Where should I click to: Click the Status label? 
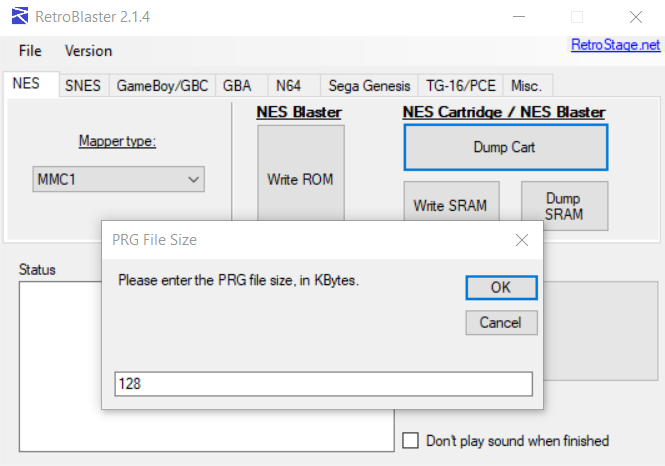tap(37, 270)
